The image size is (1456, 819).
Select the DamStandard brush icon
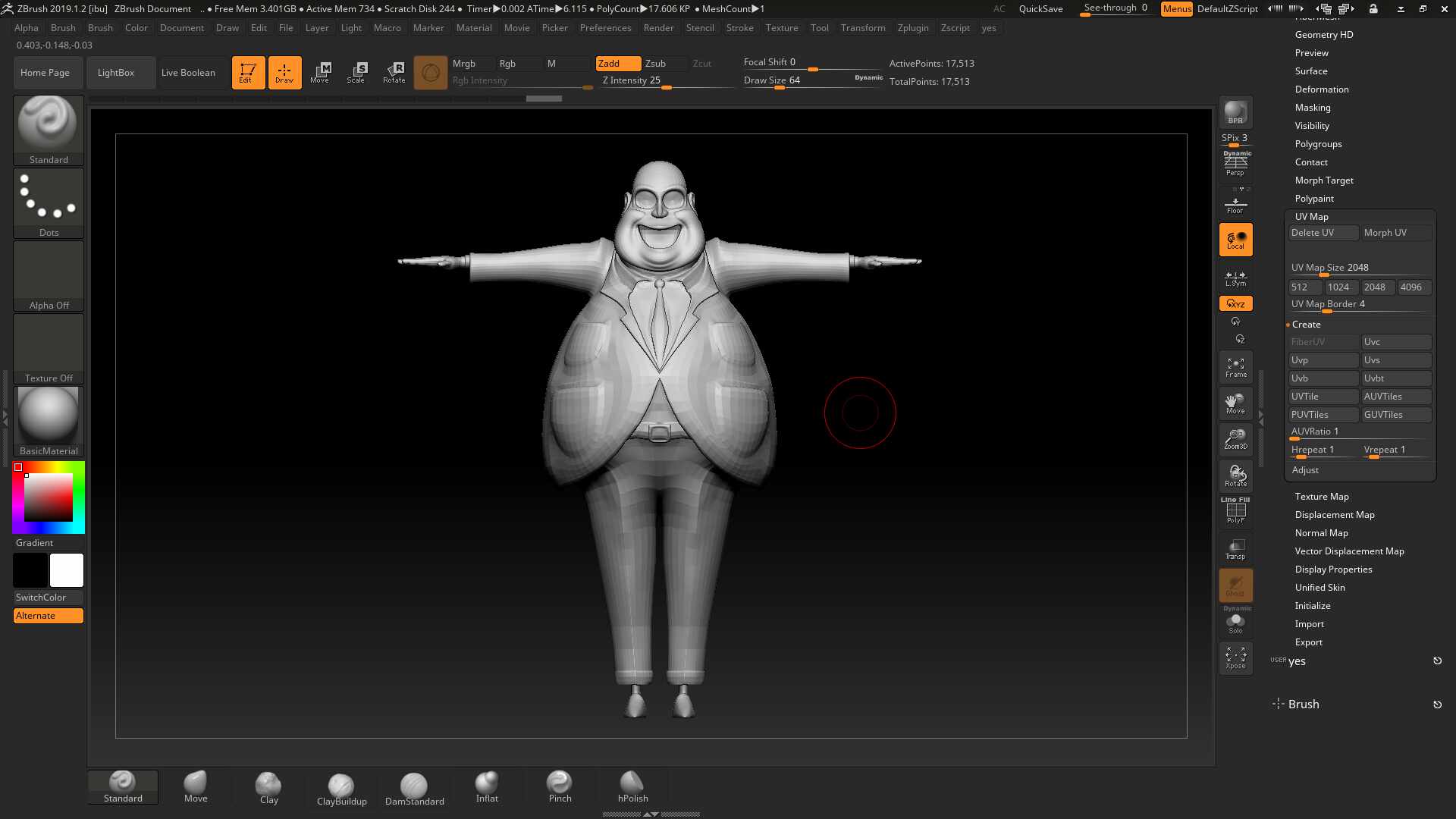[x=414, y=789]
